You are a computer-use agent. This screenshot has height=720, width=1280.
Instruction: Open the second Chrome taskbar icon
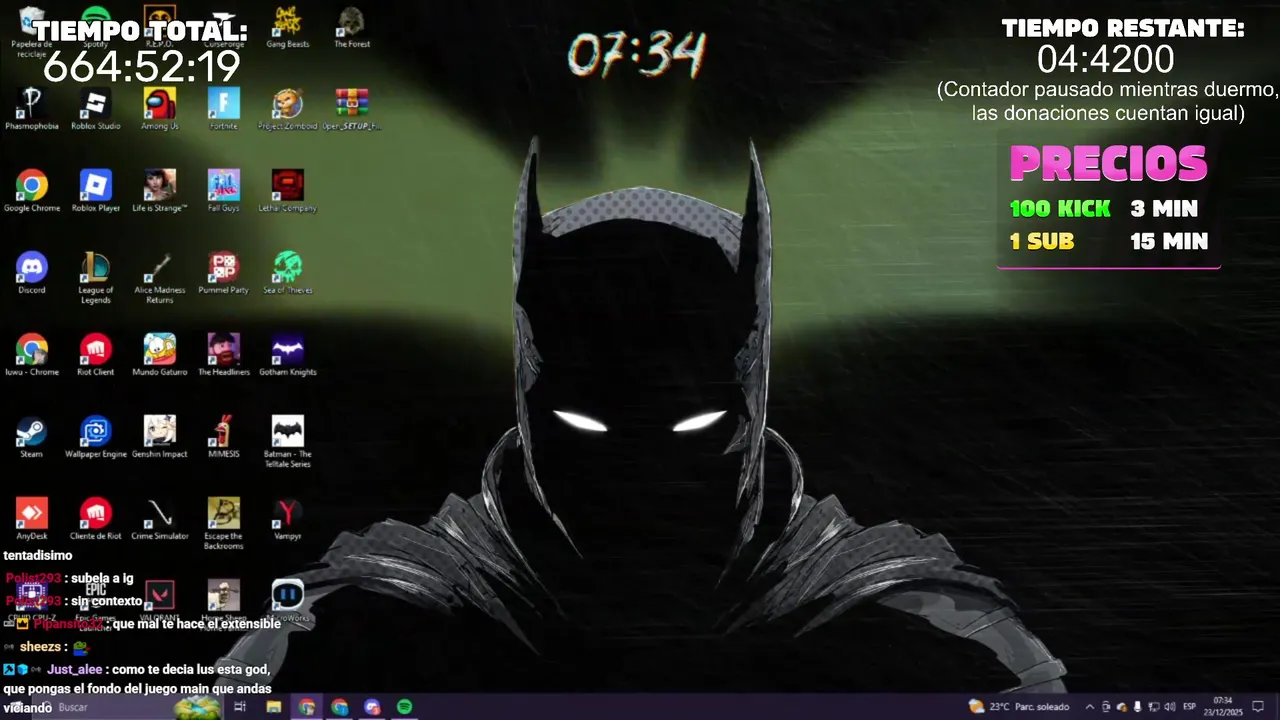[x=340, y=707]
